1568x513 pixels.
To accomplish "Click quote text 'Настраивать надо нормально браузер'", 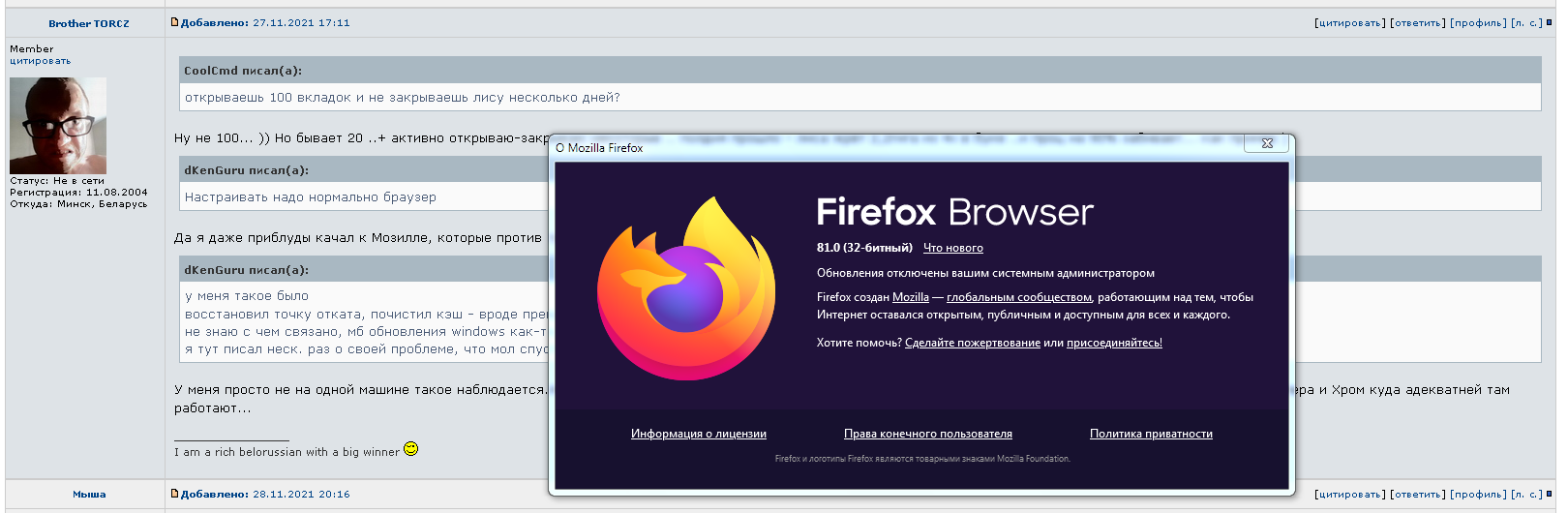I will click(311, 197).
